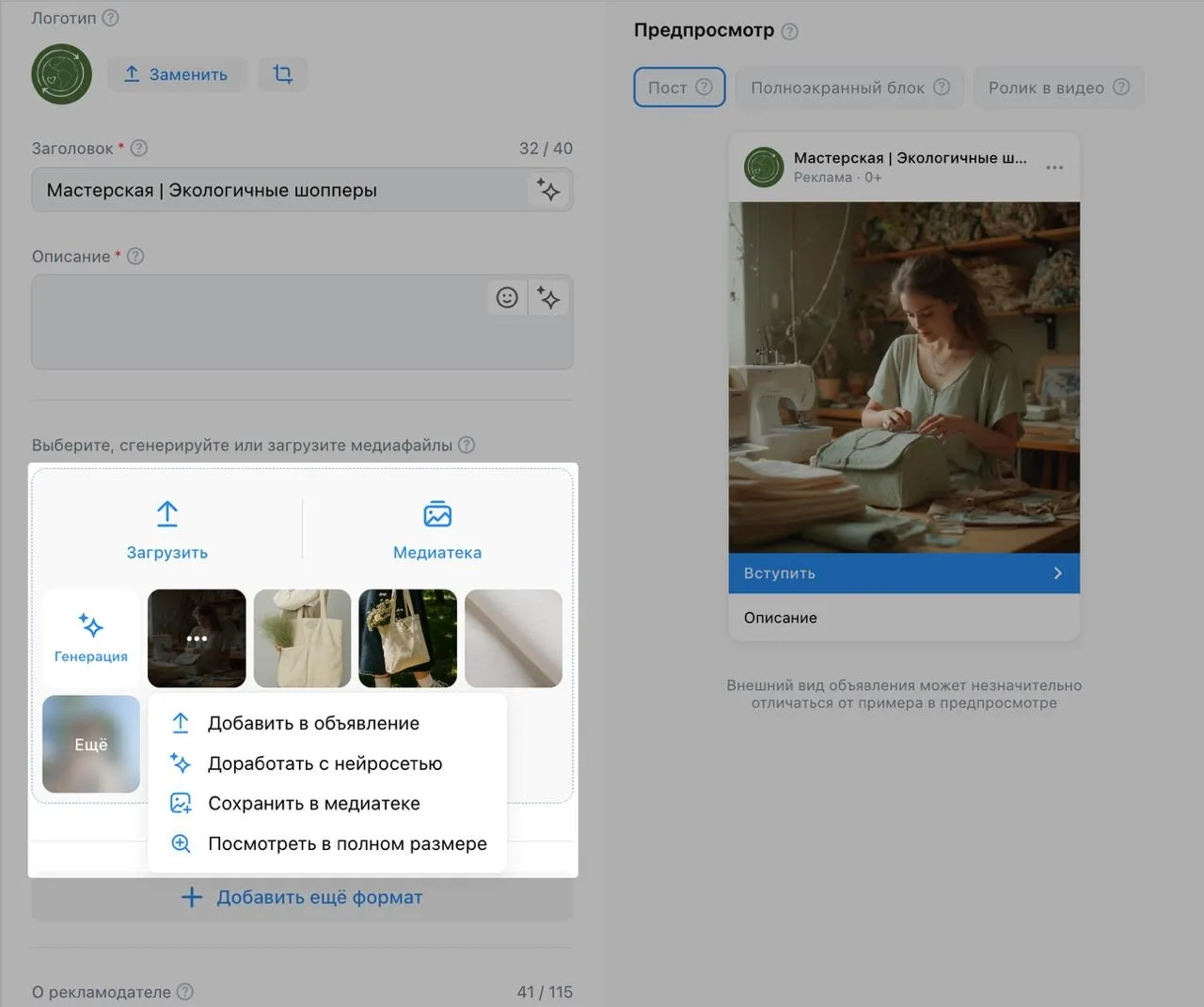This screenshot has width=1204, height=1007.
Task: Replace the logo using the Заменить button
Action: point(177,73)
